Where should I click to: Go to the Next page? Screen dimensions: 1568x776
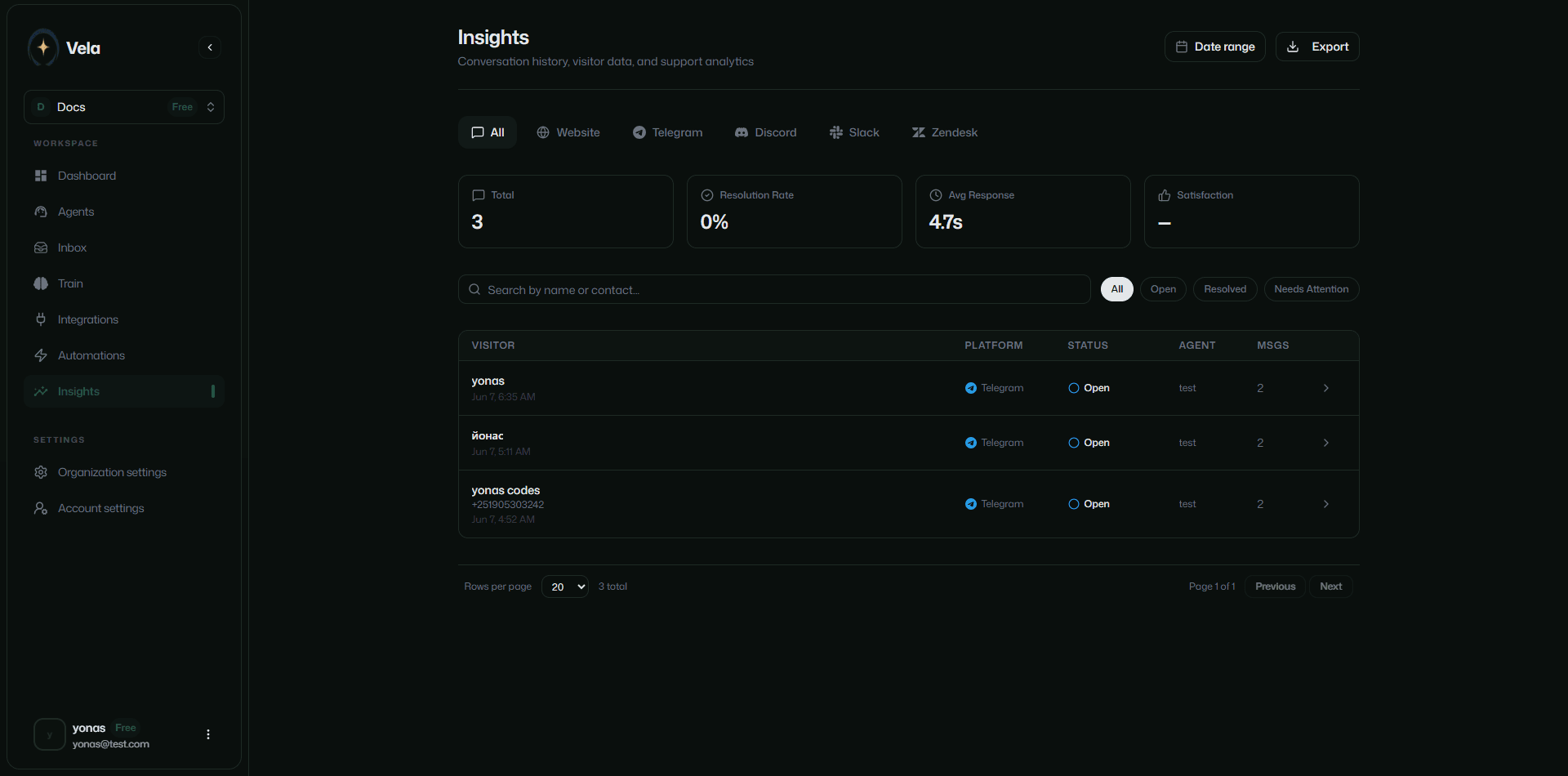click(1331, 586)
